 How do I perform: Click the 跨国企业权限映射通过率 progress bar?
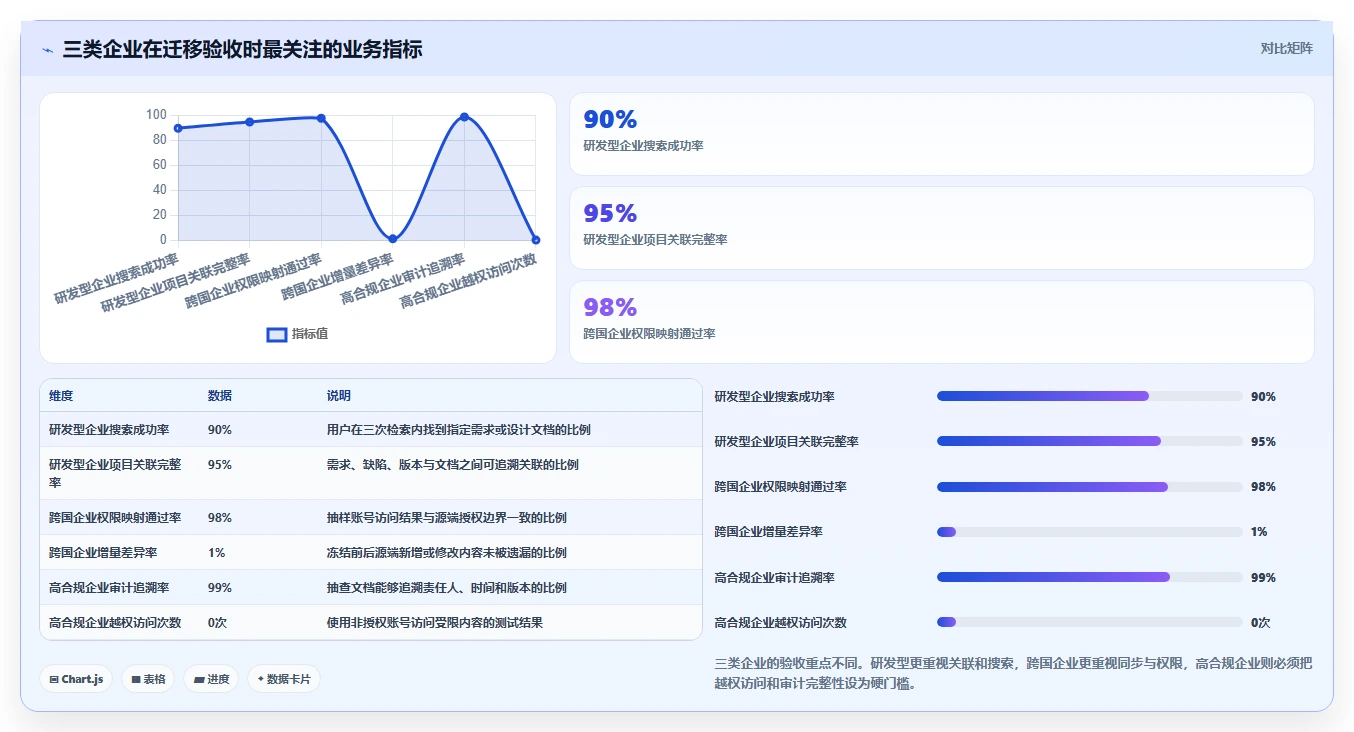(x=1089, y=487)
